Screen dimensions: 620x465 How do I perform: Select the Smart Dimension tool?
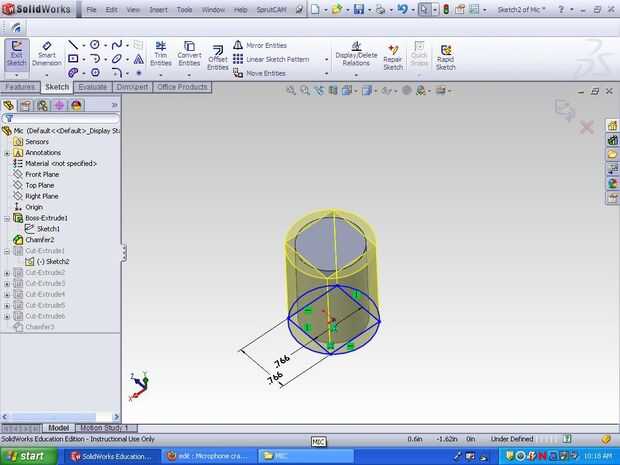click(47, 55)
